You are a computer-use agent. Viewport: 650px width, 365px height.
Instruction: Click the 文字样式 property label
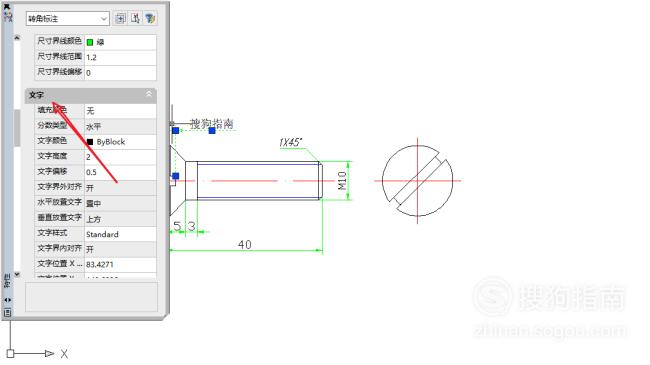pyautogui.click(x=52, y=233)
